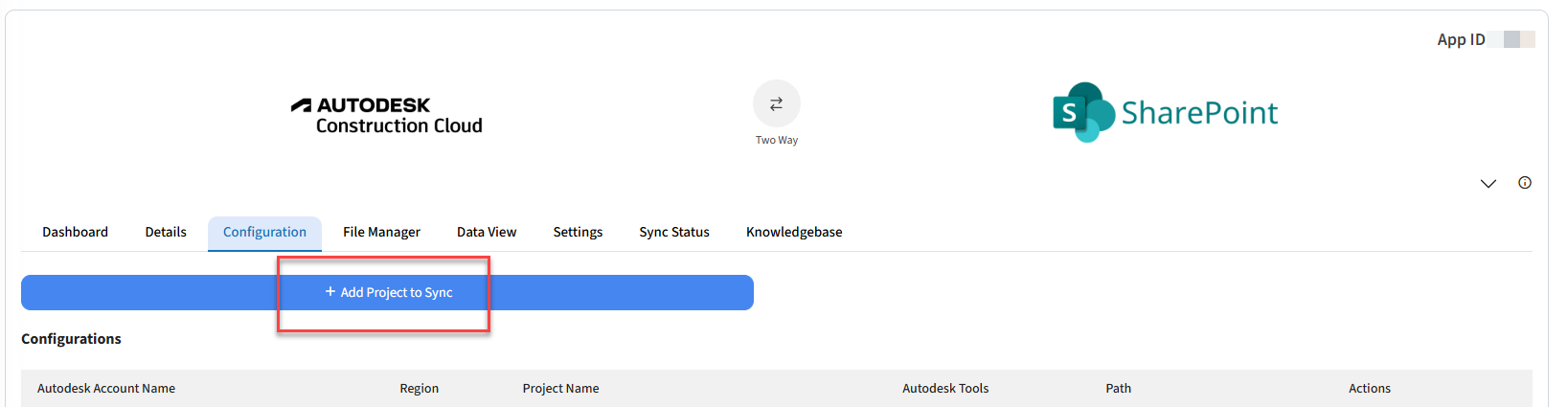This screenshot has width=1568, height=407.
Task: Click the Path column header
Action: tap(1118, 388)
